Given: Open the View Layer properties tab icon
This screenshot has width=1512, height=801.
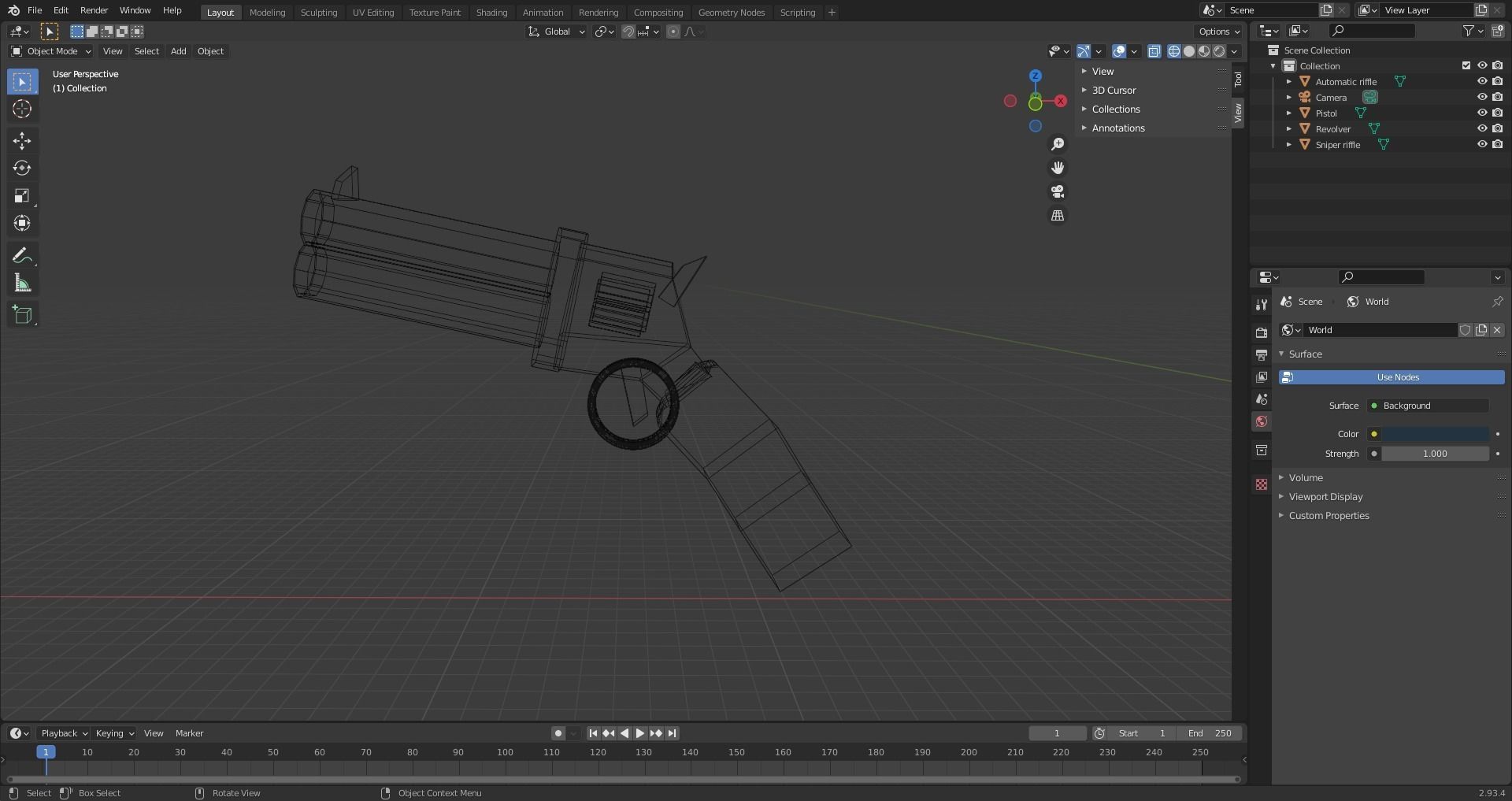Looking at the screenshot, I should [1261, 377].
